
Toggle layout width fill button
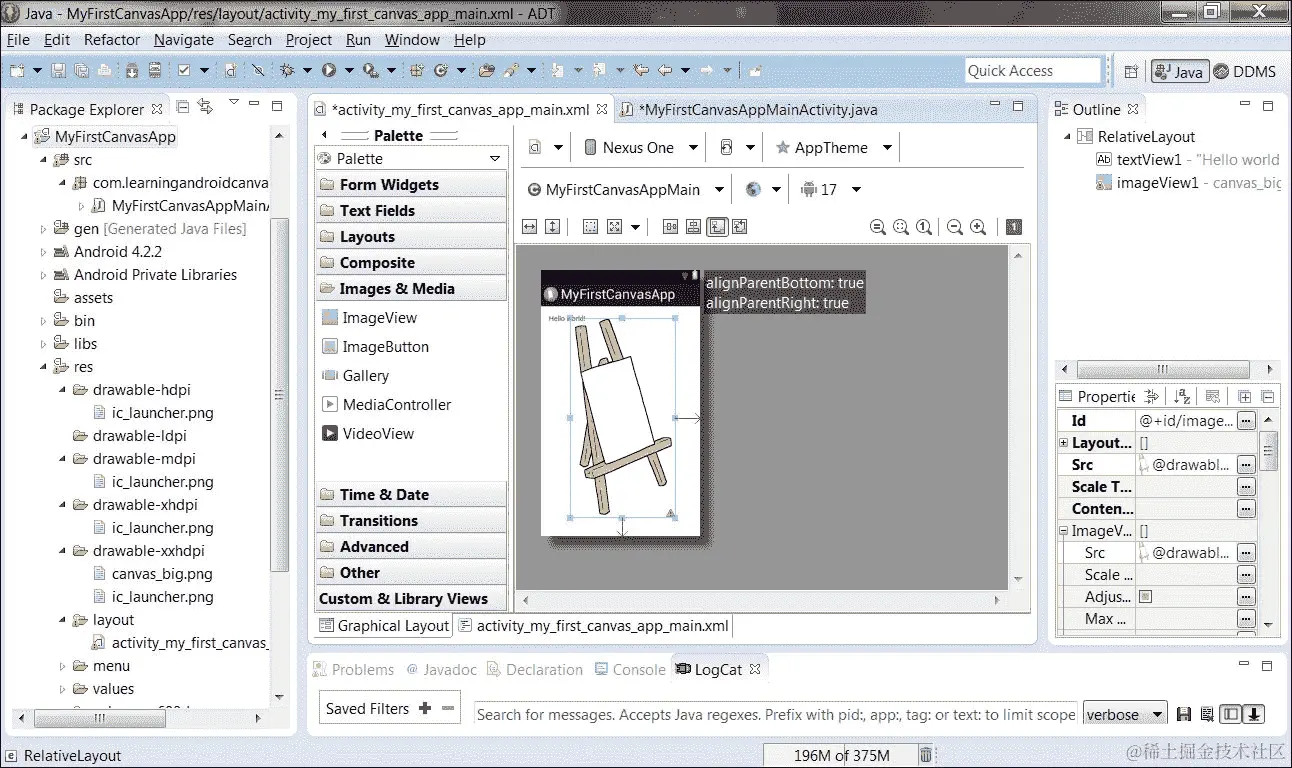(530, 227)
